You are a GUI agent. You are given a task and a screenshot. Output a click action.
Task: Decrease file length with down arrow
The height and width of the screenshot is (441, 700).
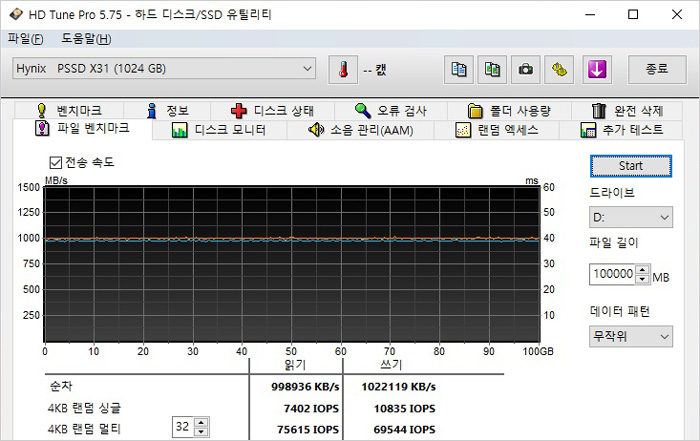[x=642, y=279]
